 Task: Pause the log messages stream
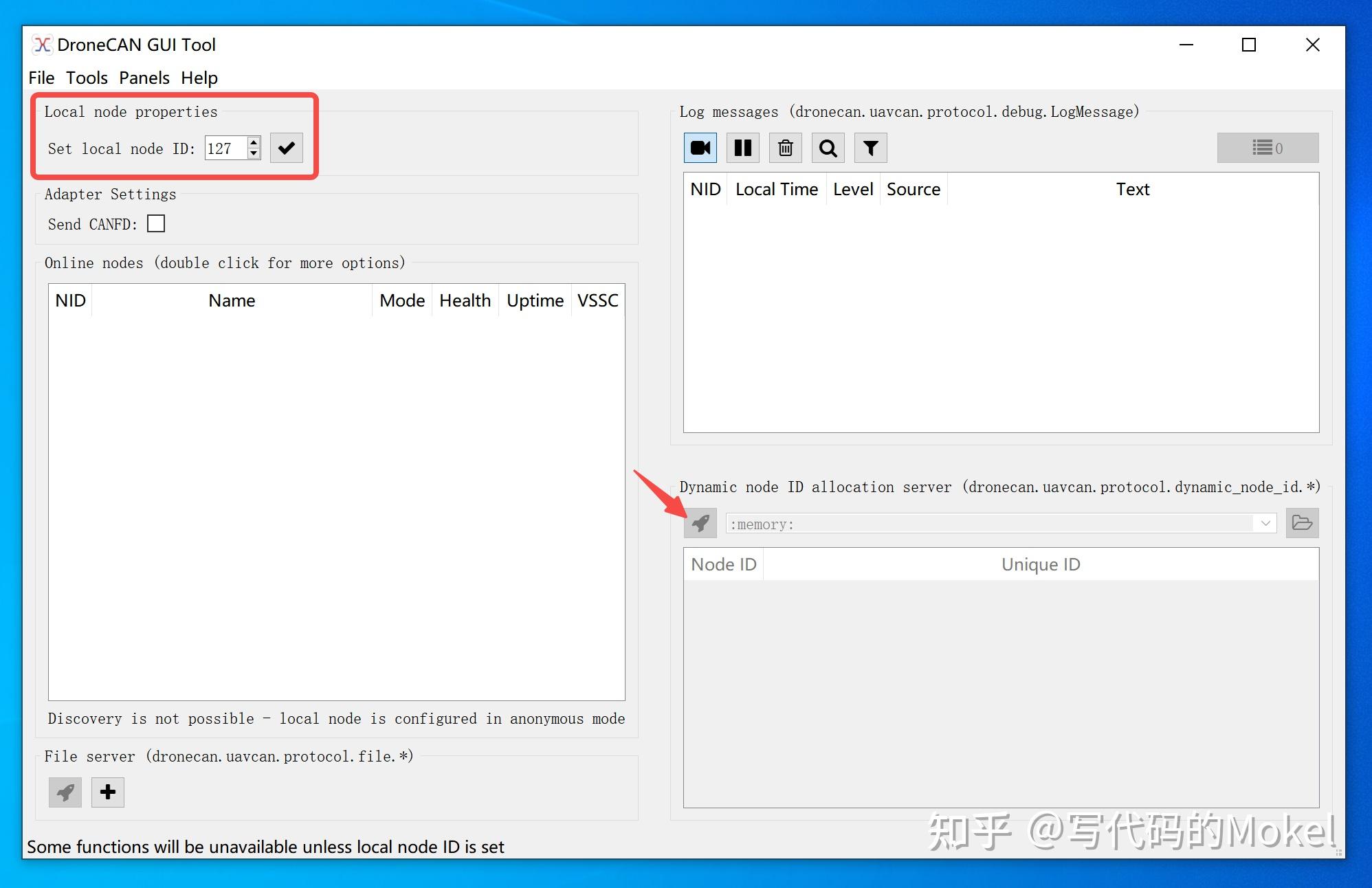click(742, 147)
